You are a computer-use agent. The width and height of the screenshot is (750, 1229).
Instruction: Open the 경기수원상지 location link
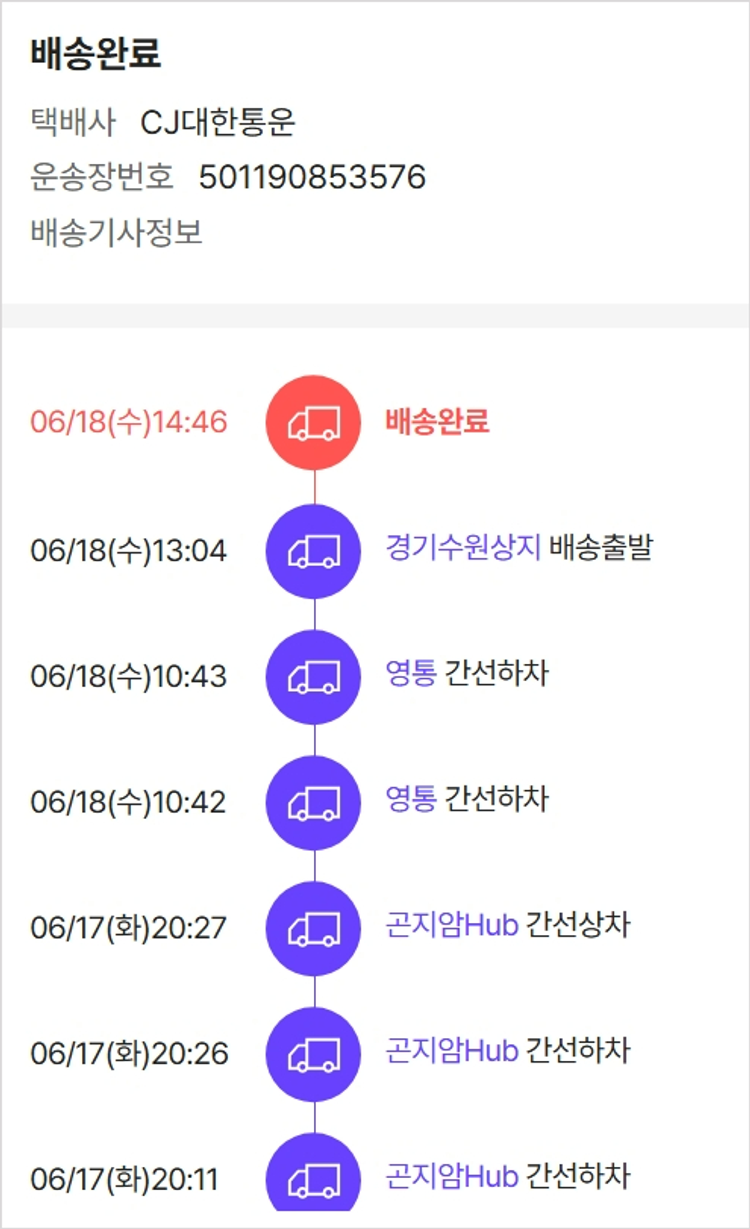pos(462,548)
